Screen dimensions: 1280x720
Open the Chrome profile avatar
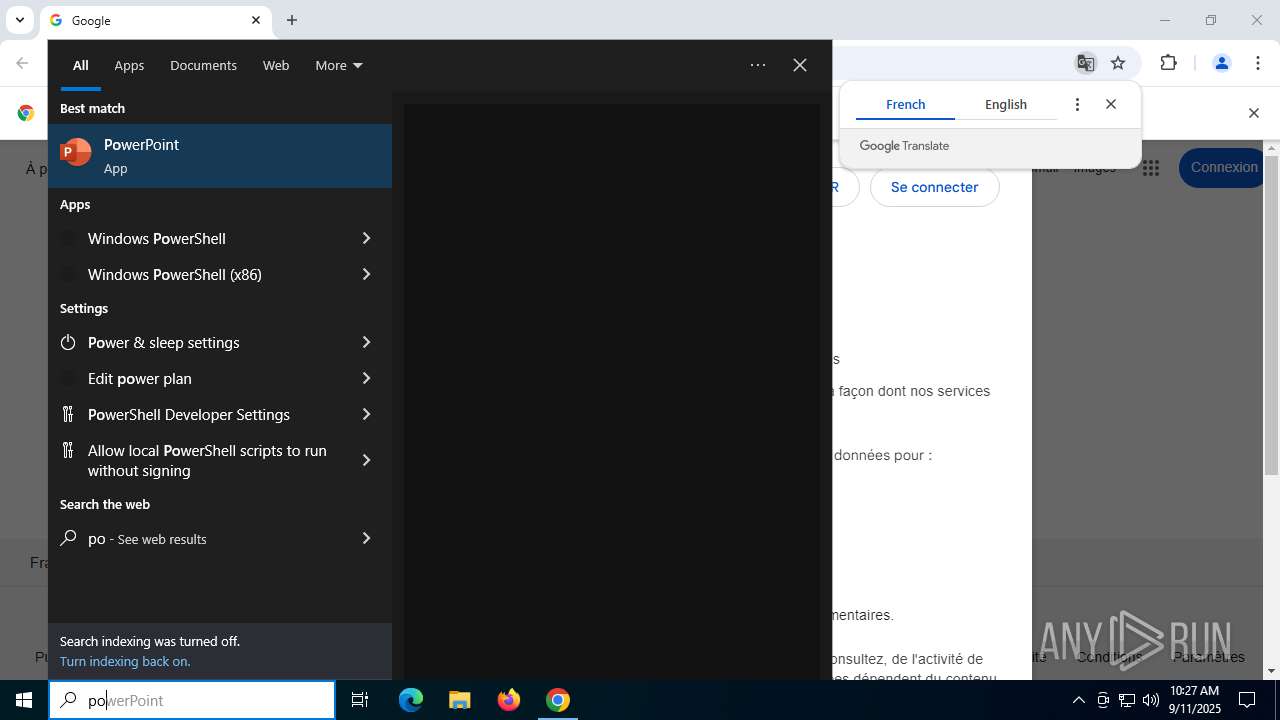click(x=1221, y=63)
